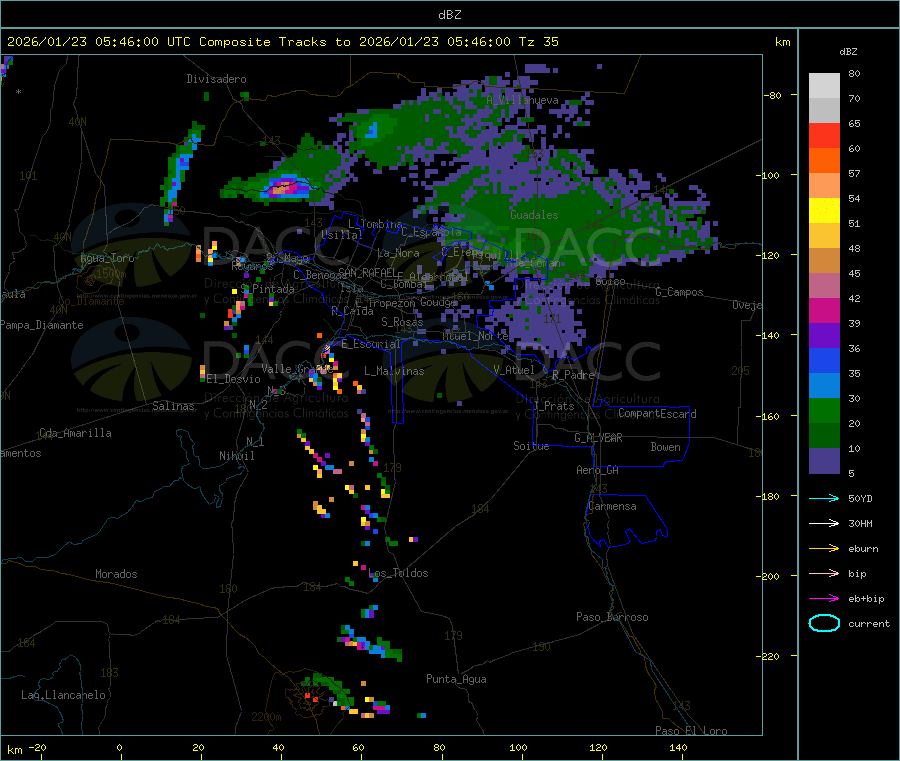Click the S_Rosas map label

402,322
